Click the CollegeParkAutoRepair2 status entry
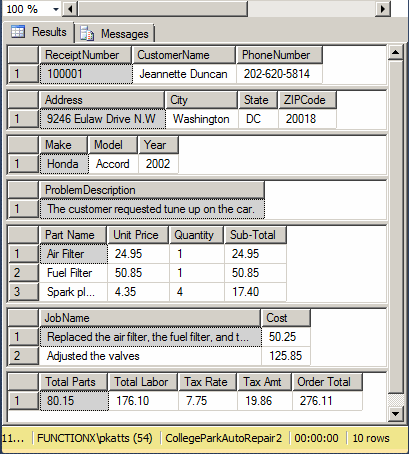The height and width of the screenshot is (454, 409). (x=223, y=438)
